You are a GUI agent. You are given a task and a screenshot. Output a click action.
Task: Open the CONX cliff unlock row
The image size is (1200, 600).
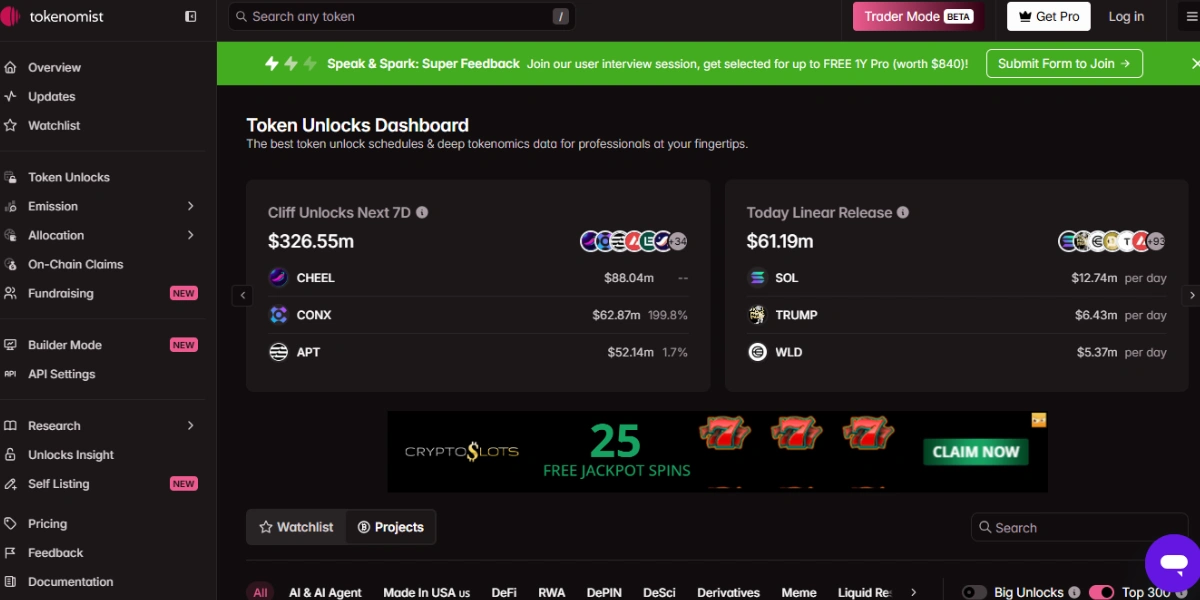478,315
